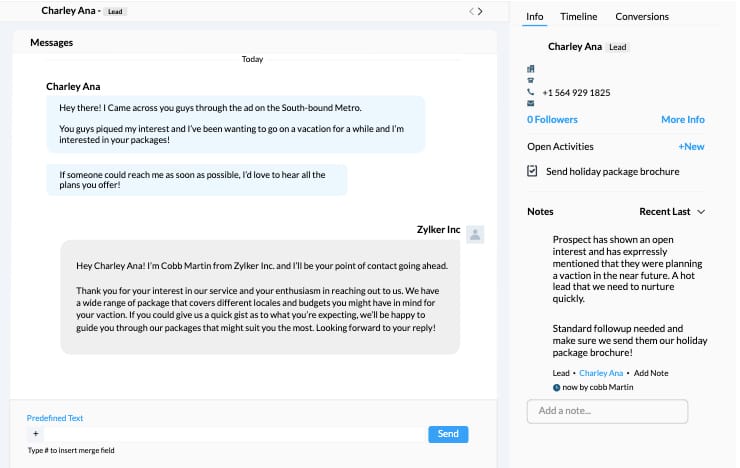This screenshot has height=468, width=740.
Task: Add a new open activity with +New
Action: pyautogui.click(x=691, y=147)
